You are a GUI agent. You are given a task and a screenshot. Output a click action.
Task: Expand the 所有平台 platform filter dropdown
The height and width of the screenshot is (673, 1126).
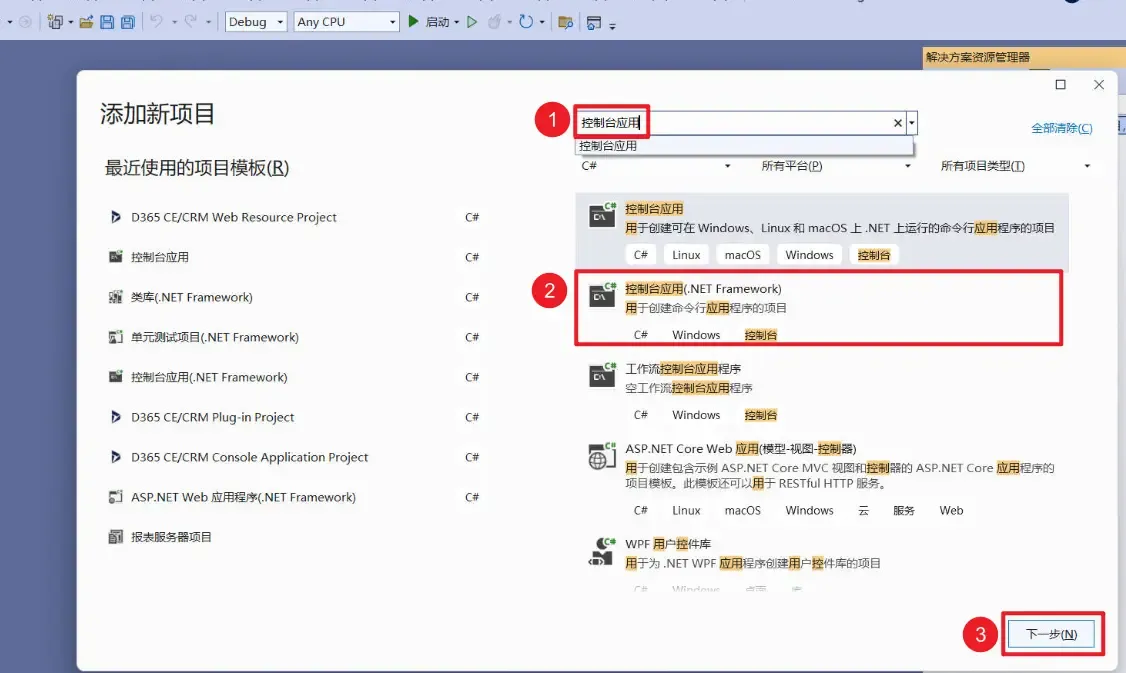tap(833, 166)
